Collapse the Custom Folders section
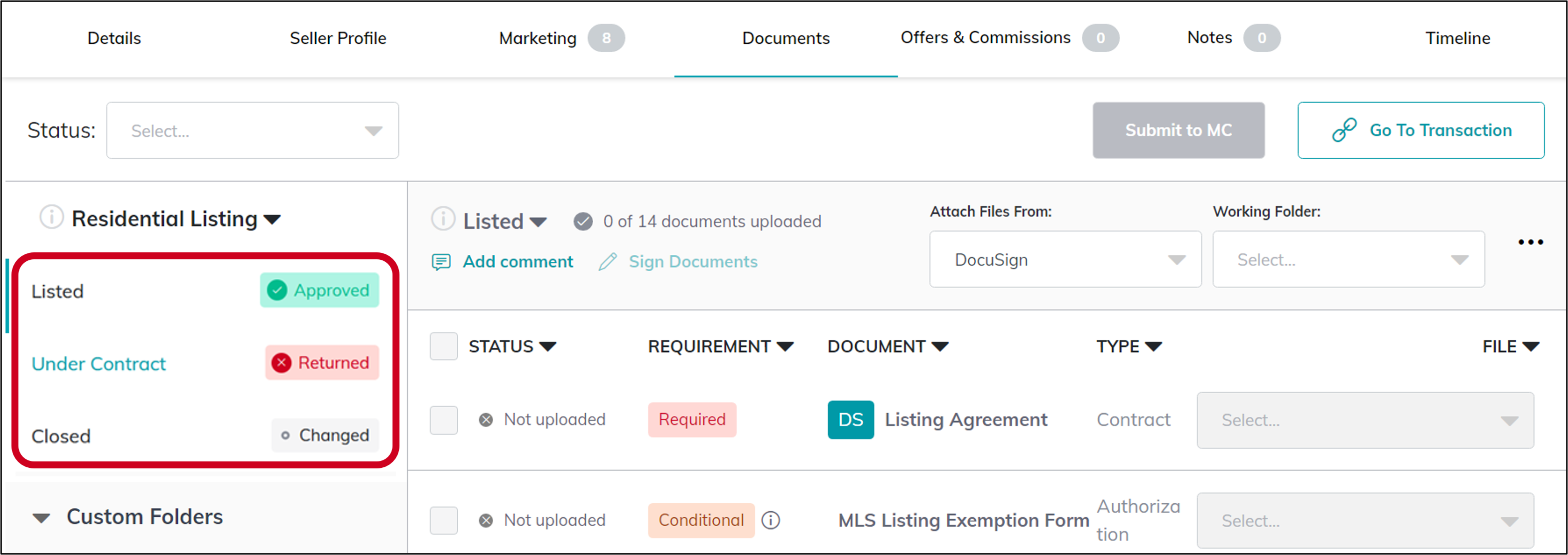Image resolution: width=1568 pixels, height=555 pixels. click(x=41, y=518)
